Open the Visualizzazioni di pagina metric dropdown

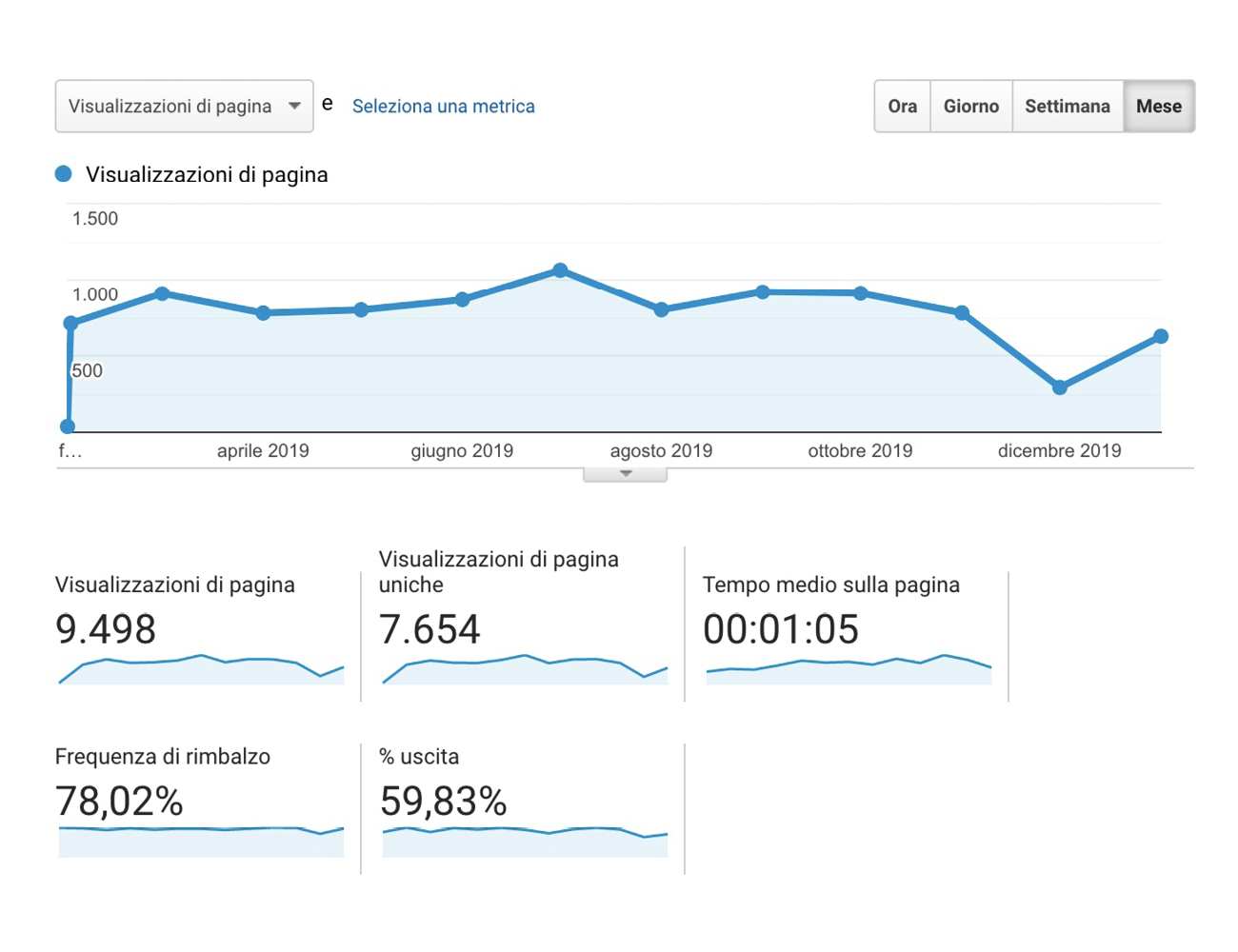point(184,107)
